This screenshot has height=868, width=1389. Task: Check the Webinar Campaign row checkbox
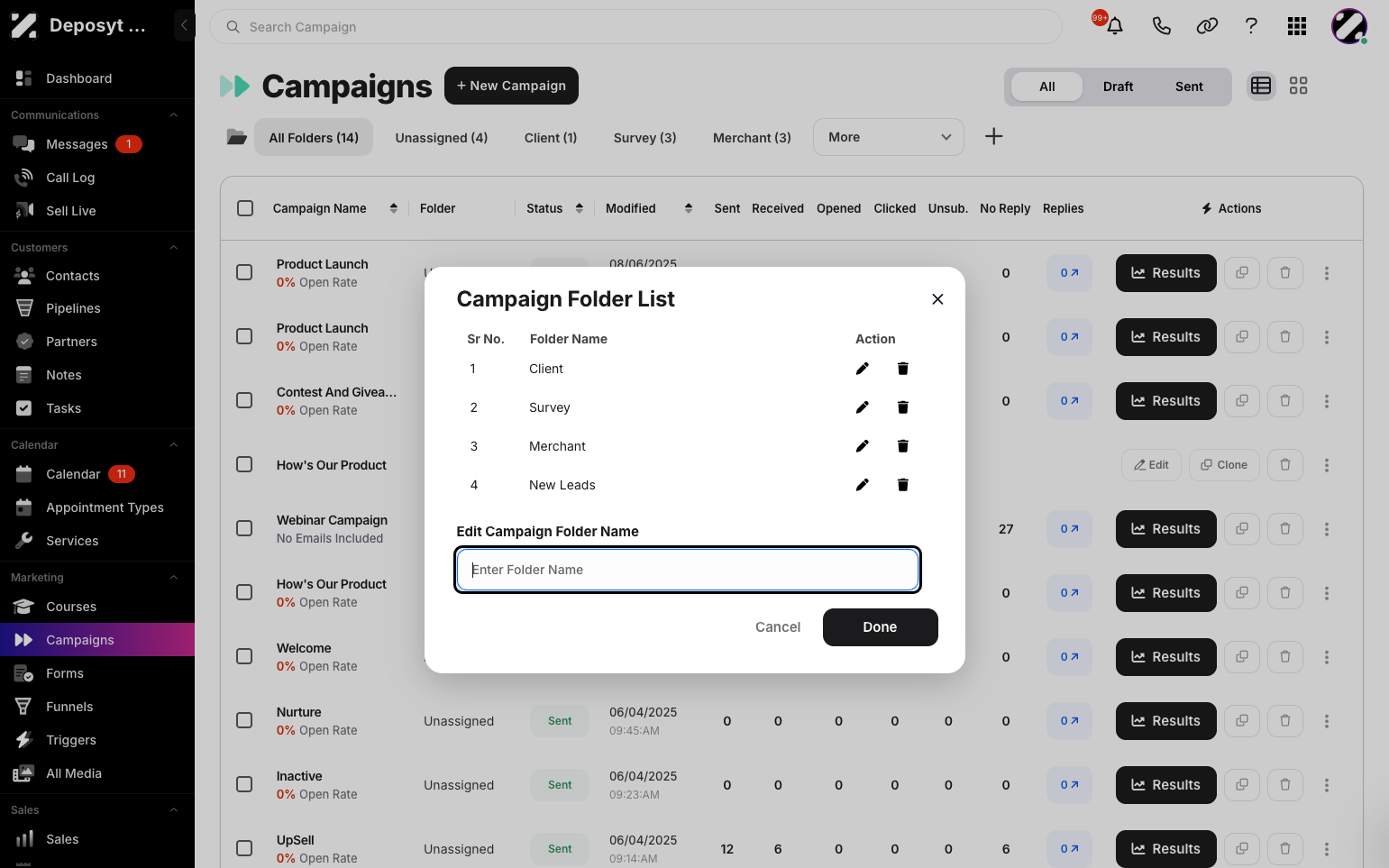(244, 528)
